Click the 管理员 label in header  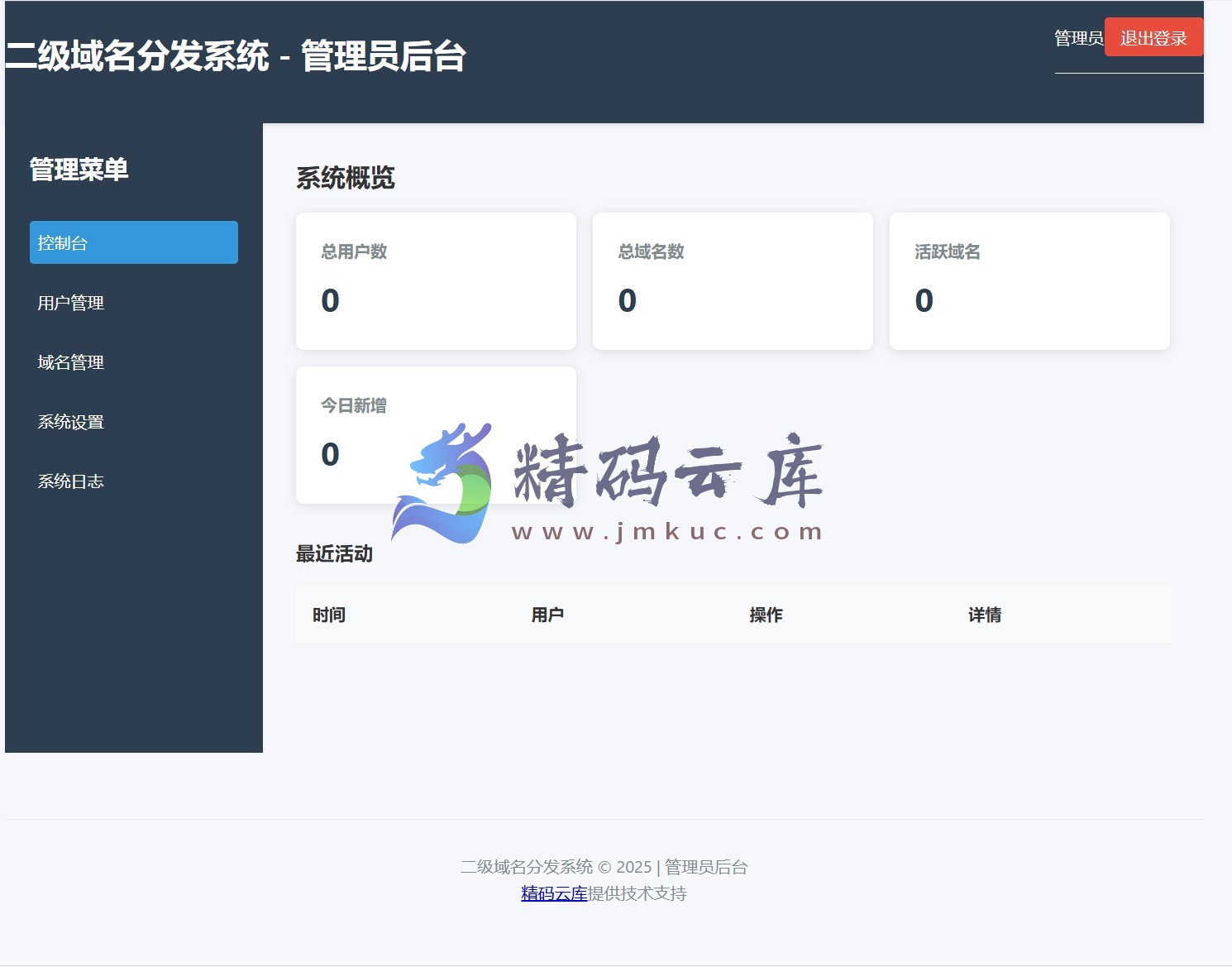pyautogui.click(x=1078, y=38)
